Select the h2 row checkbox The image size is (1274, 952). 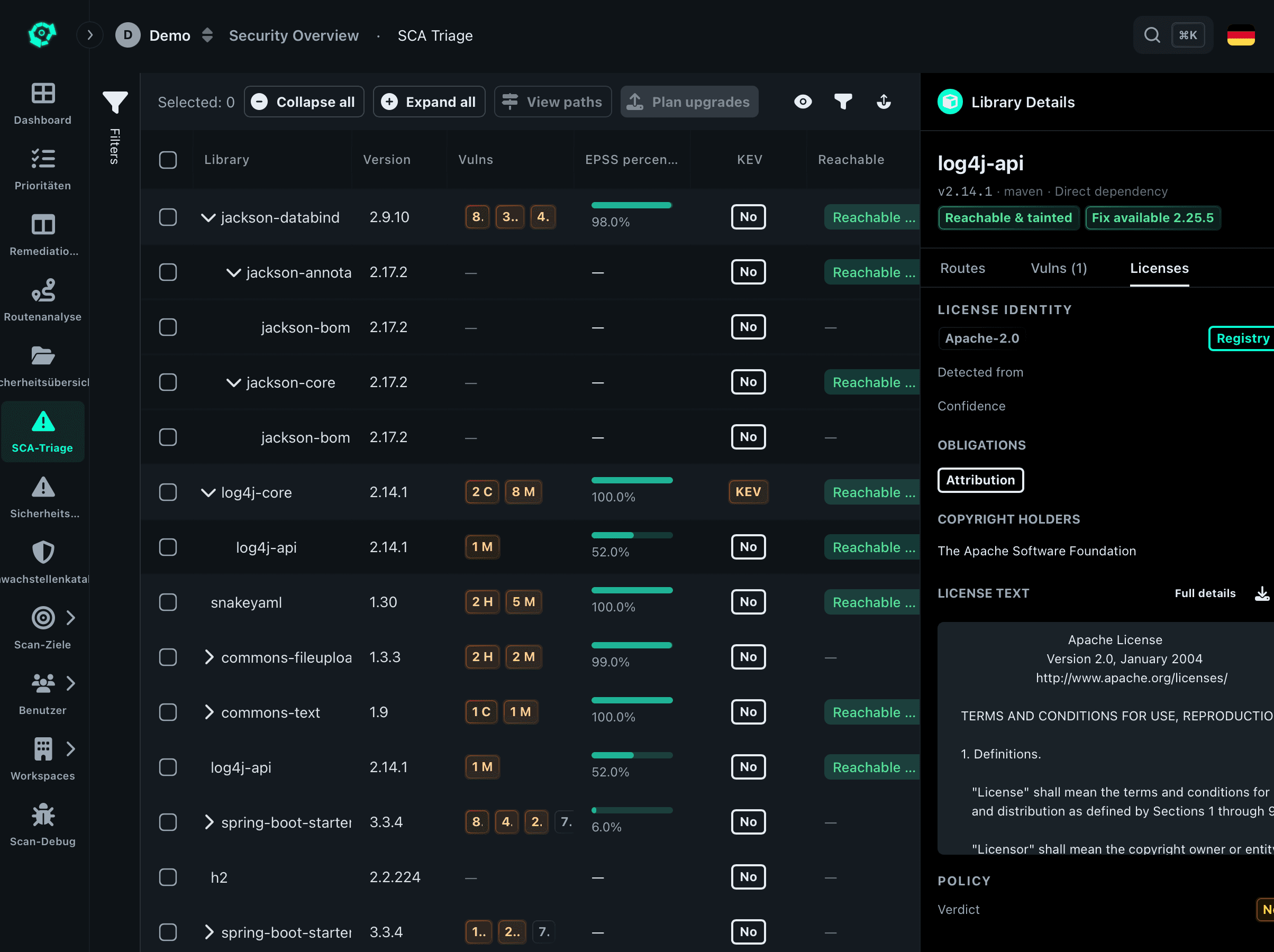pos(168,878)
